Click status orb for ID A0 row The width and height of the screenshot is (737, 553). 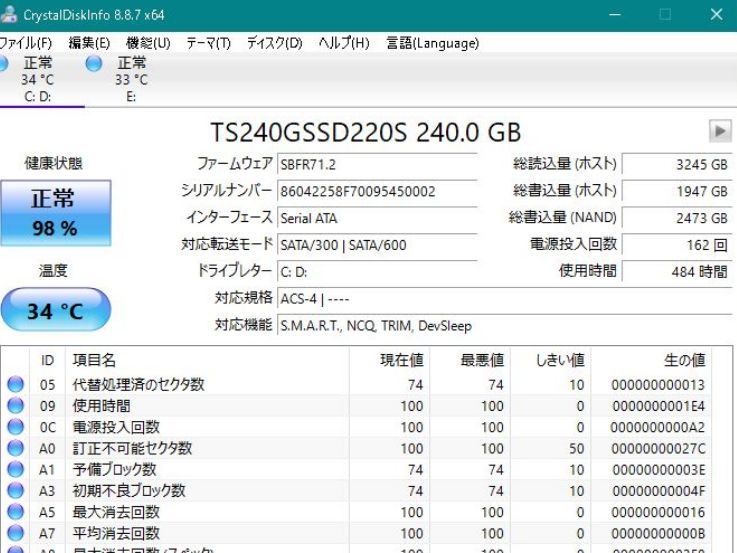tap(15, 449)
